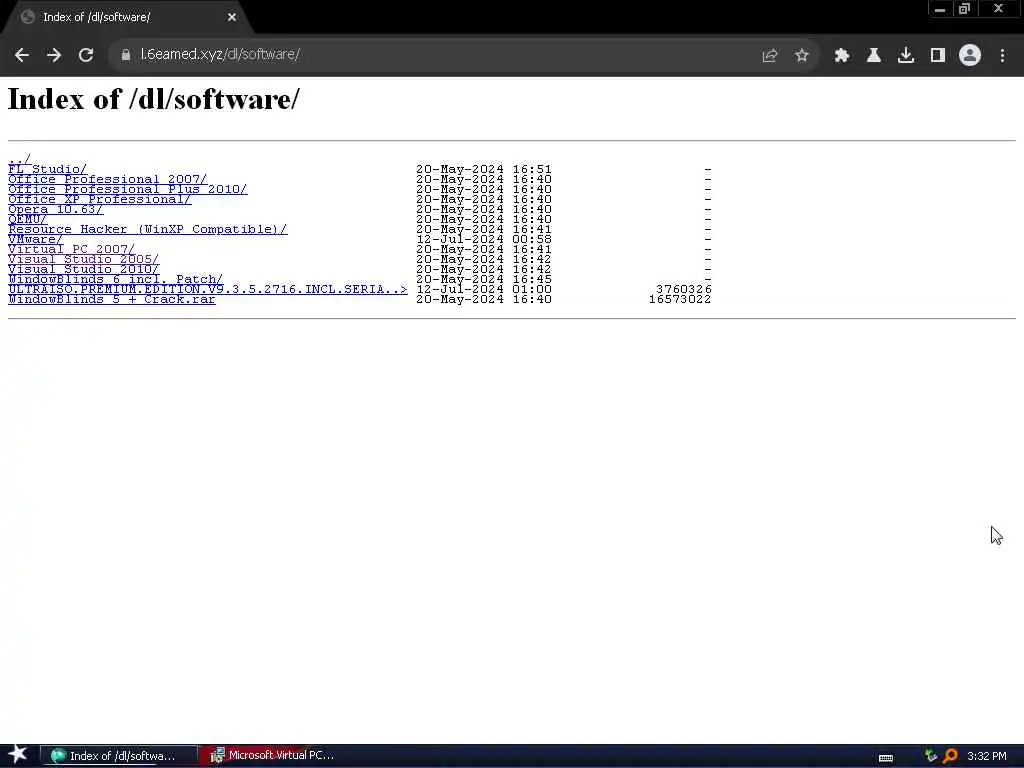Click the file size 3760326

tap(684, 289)
